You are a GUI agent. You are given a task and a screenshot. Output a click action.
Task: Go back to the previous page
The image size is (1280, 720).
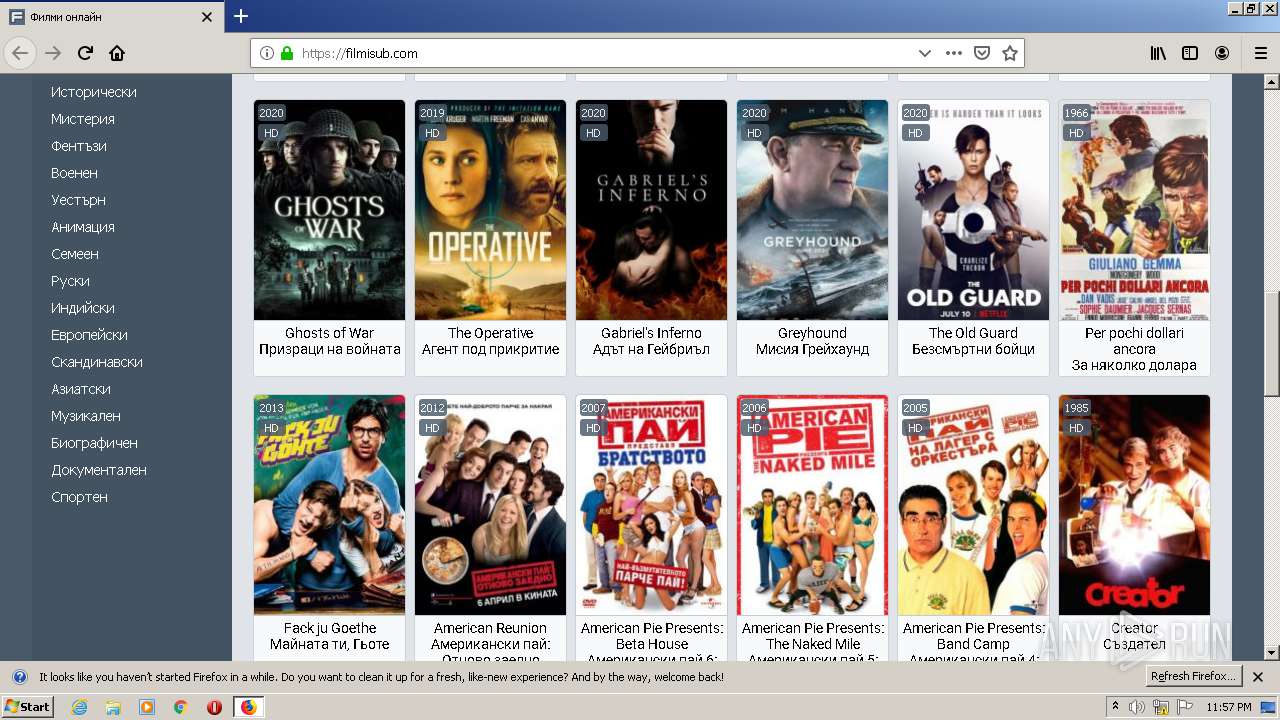coord(20,53)
